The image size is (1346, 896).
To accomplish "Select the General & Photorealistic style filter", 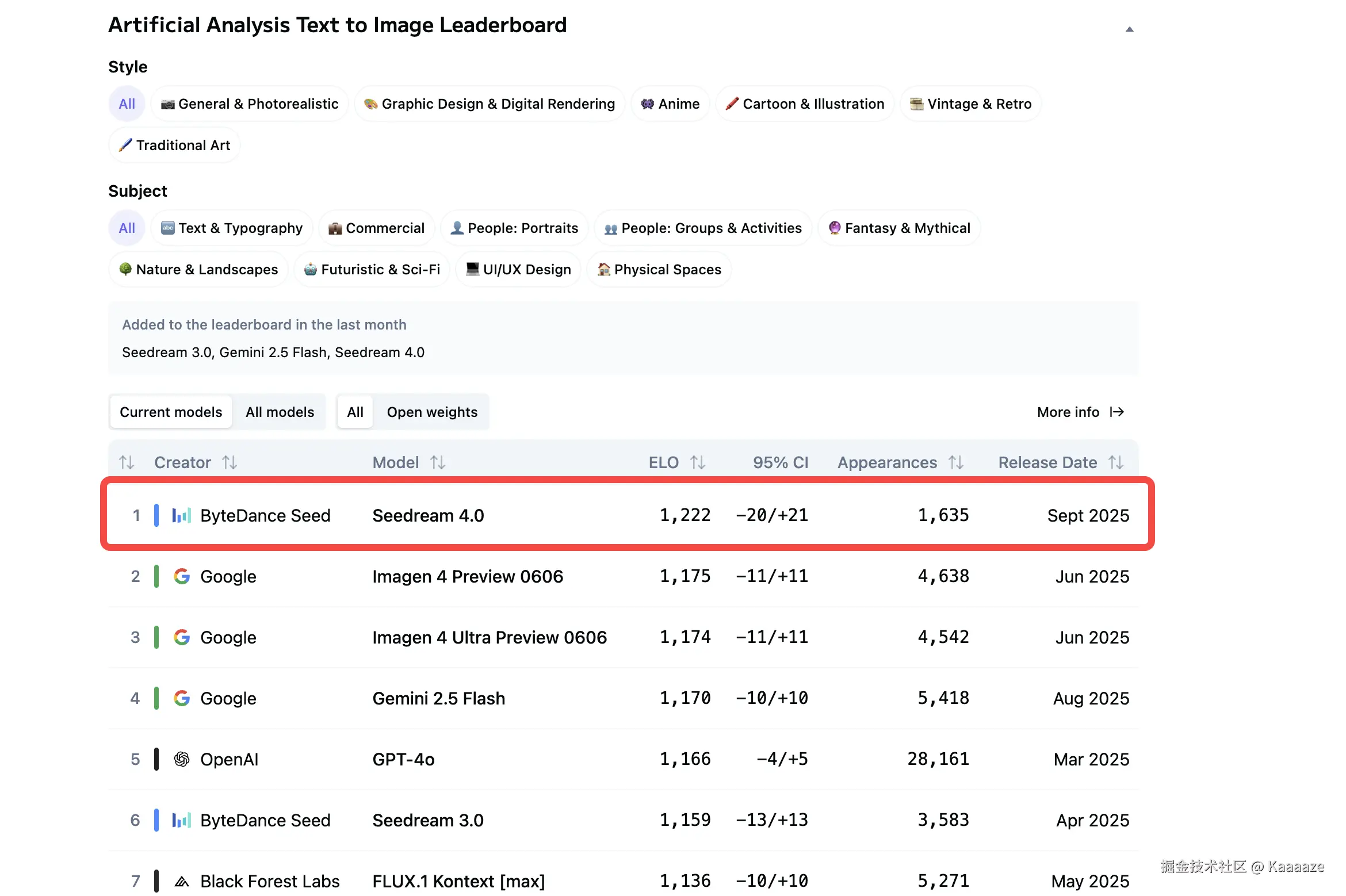I will [250, 104].
